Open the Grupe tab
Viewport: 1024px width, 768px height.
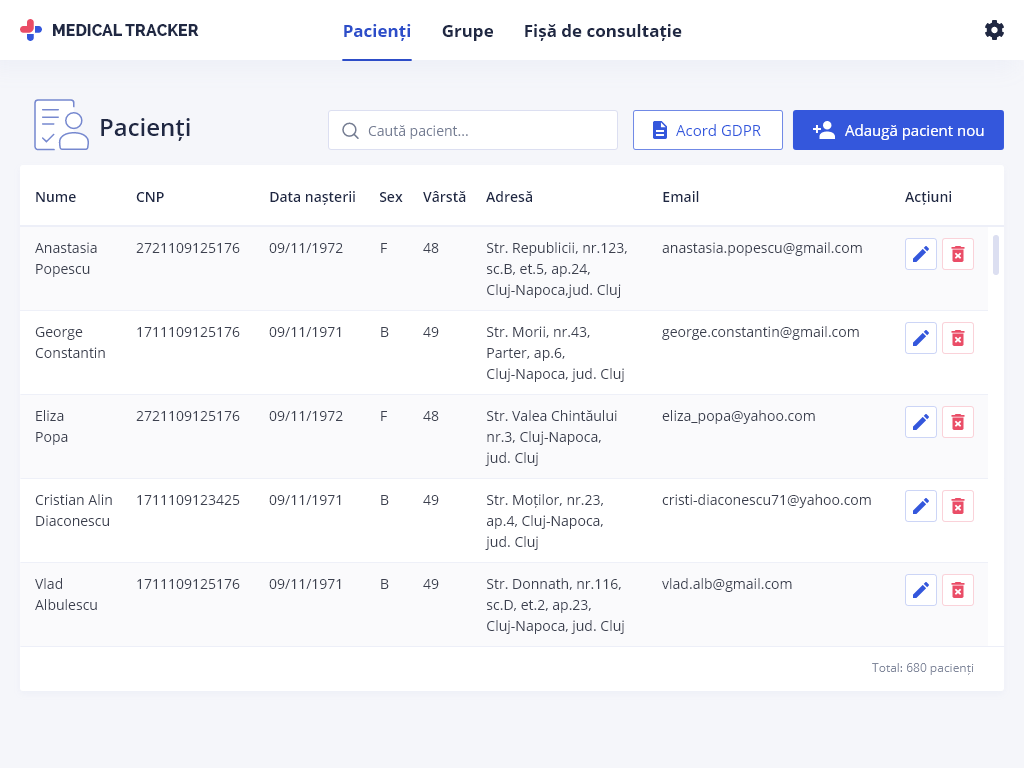click(x=468, y=31)
